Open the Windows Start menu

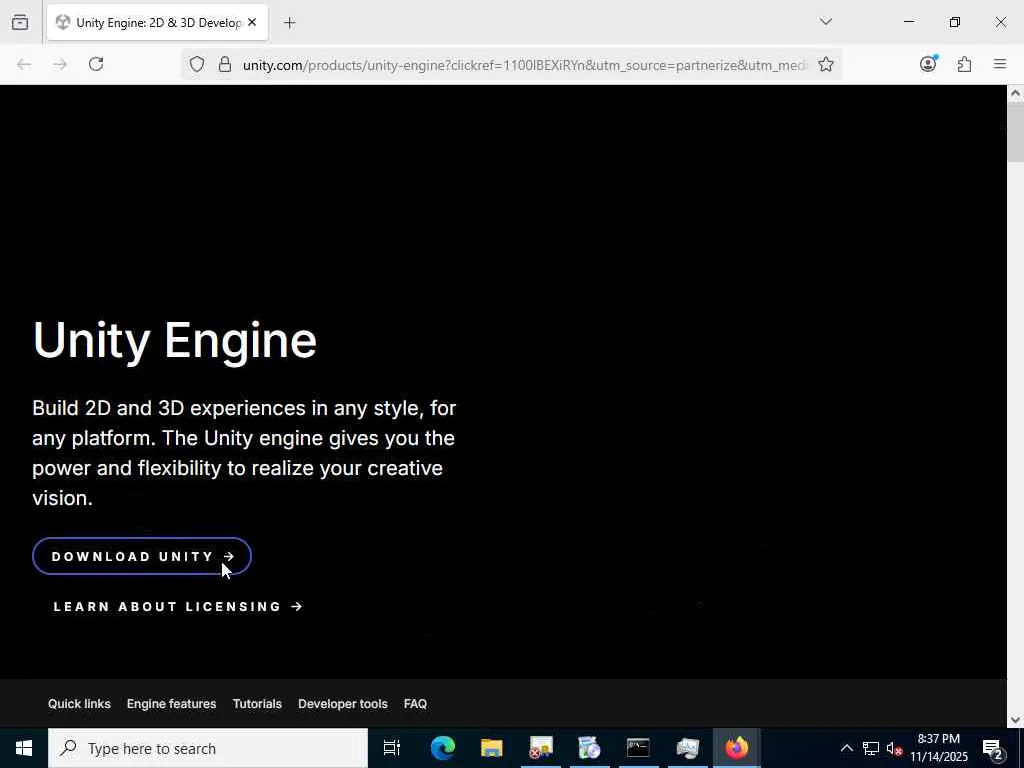(24, 748)
